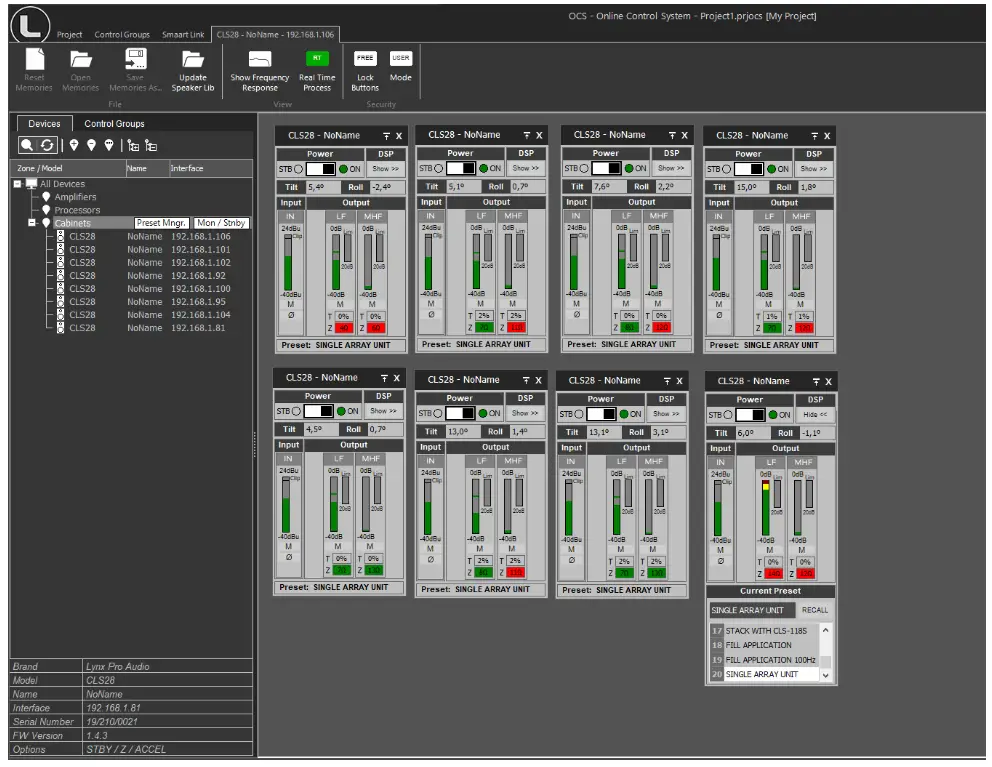This screenshot has width=992, height=767.
Task: Open the Show Frequency Response view
Action: click(x=259, y=60)
